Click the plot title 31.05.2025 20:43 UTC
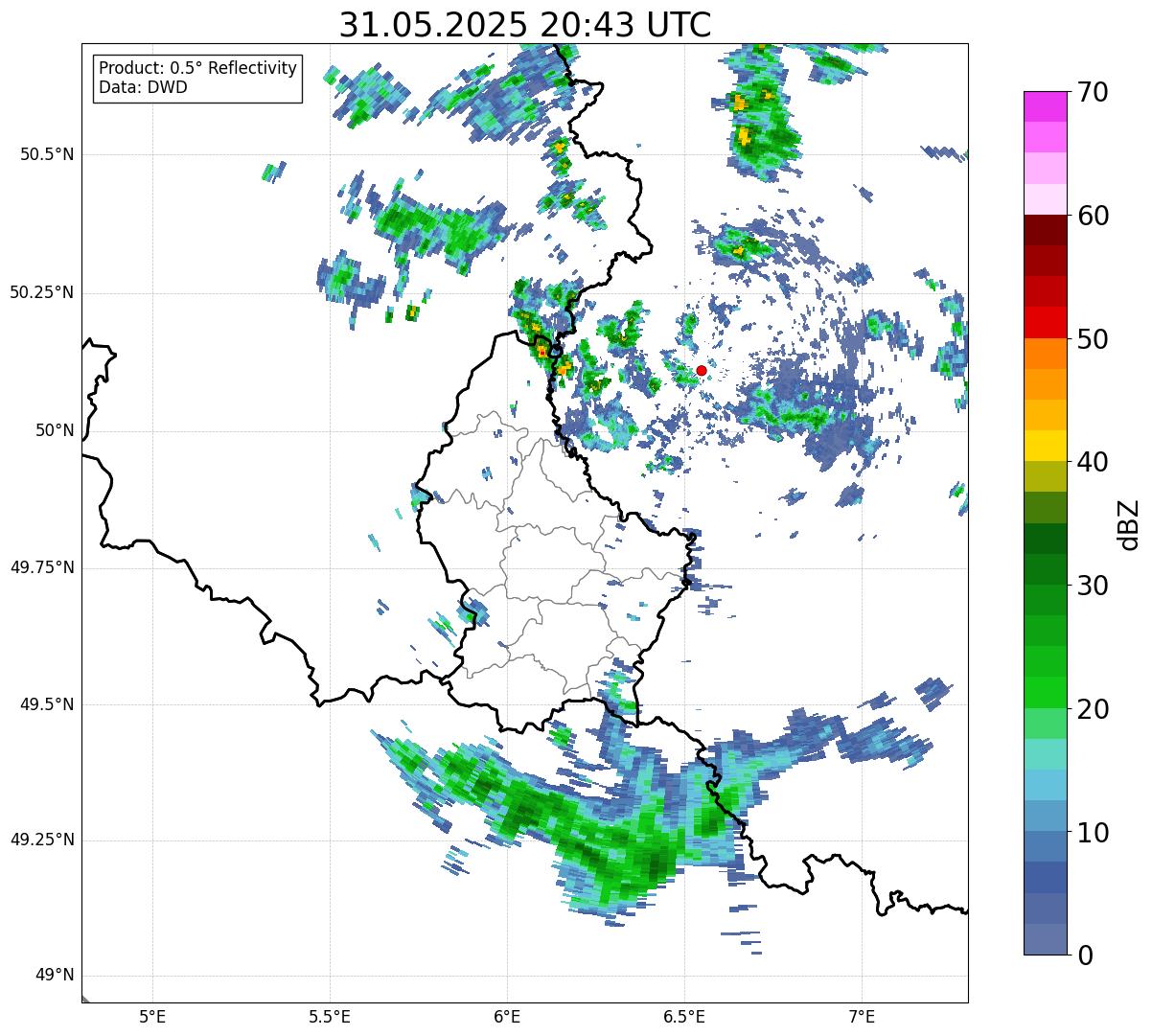 tap(525, 25)
